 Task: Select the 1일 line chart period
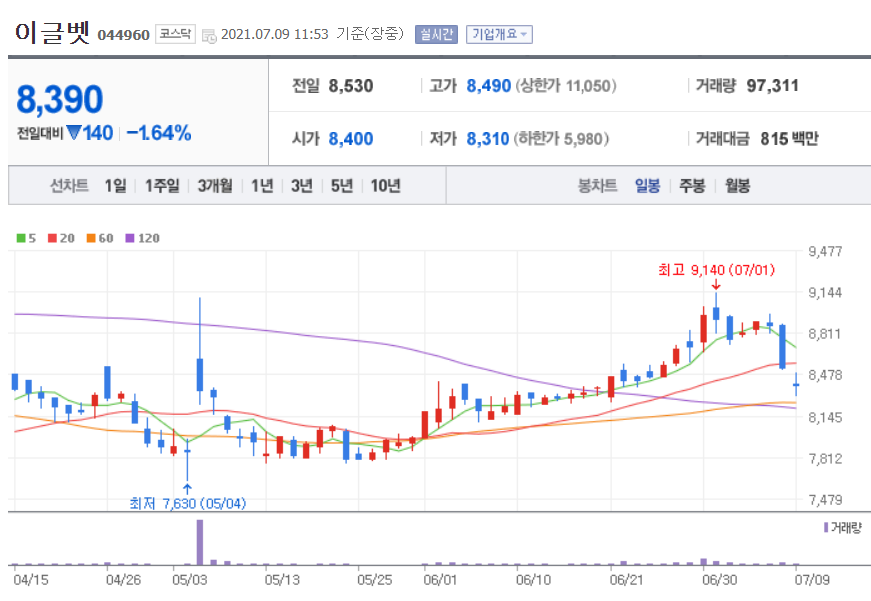click(x=116, y=186)
